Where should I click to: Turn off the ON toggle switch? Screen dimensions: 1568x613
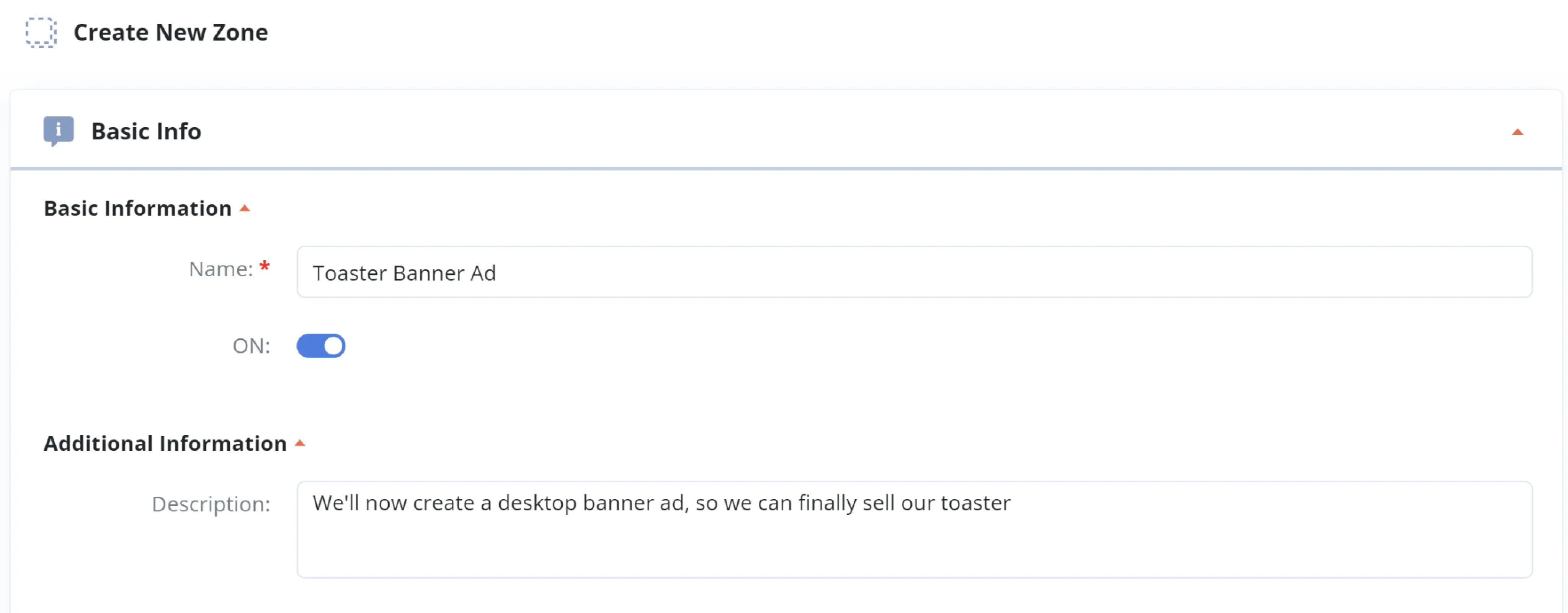(x=321, y=346)
